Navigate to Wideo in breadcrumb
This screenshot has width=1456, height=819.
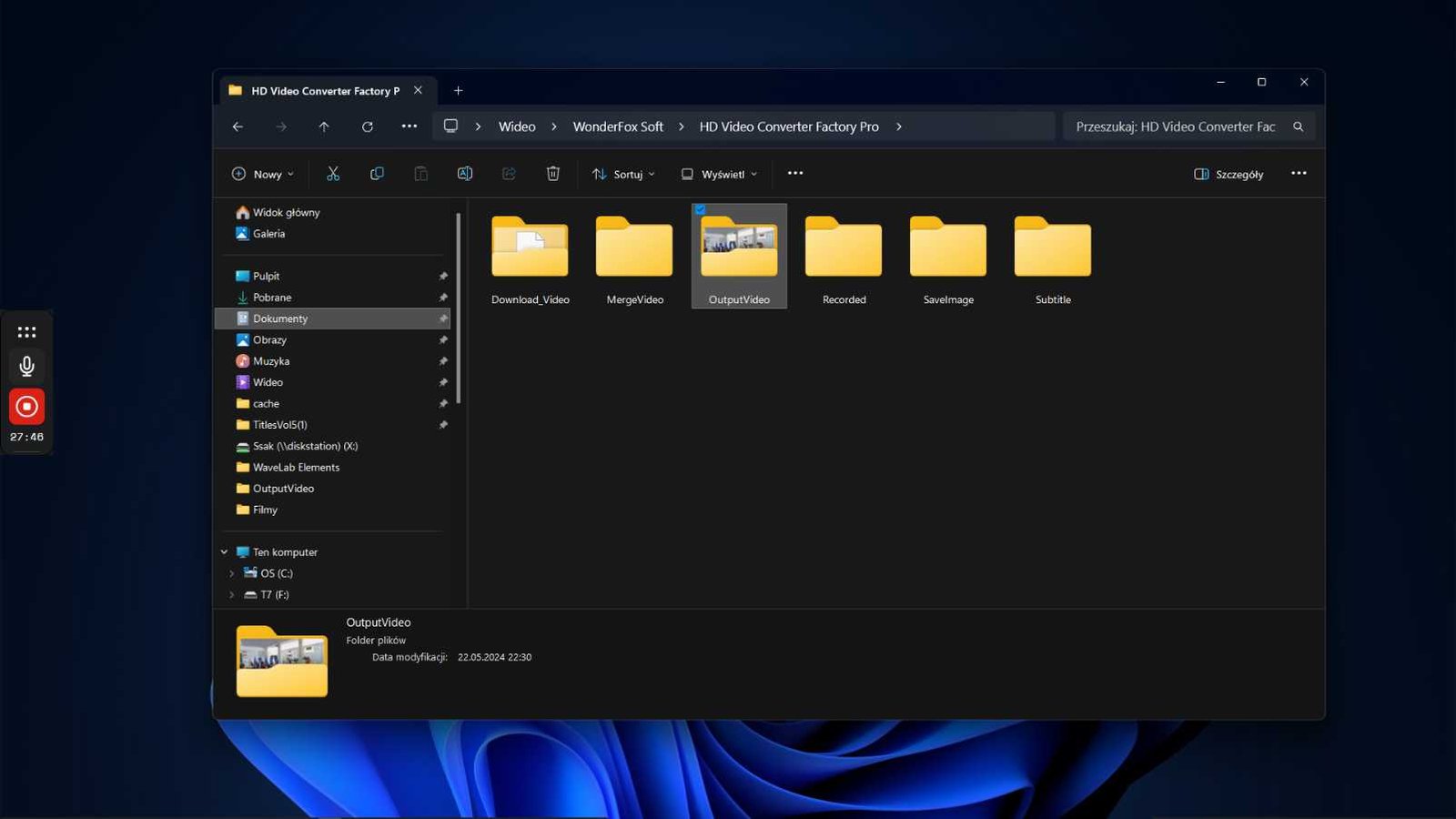coord(517,126)
